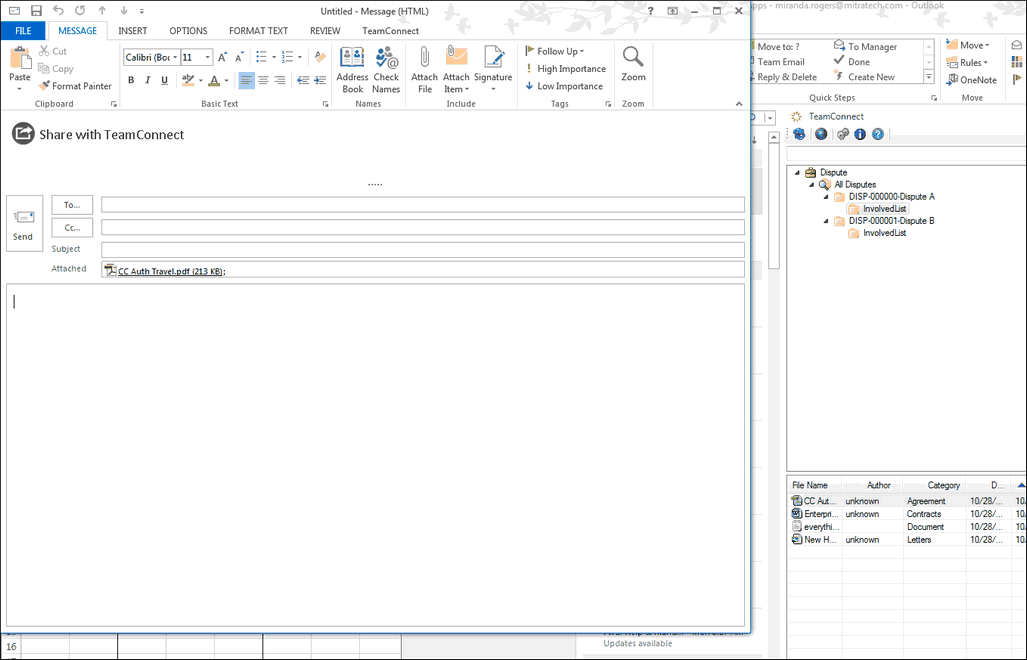
Task: Switch to the FORMAT TEXT tab
Action: (x=258, y=31)
